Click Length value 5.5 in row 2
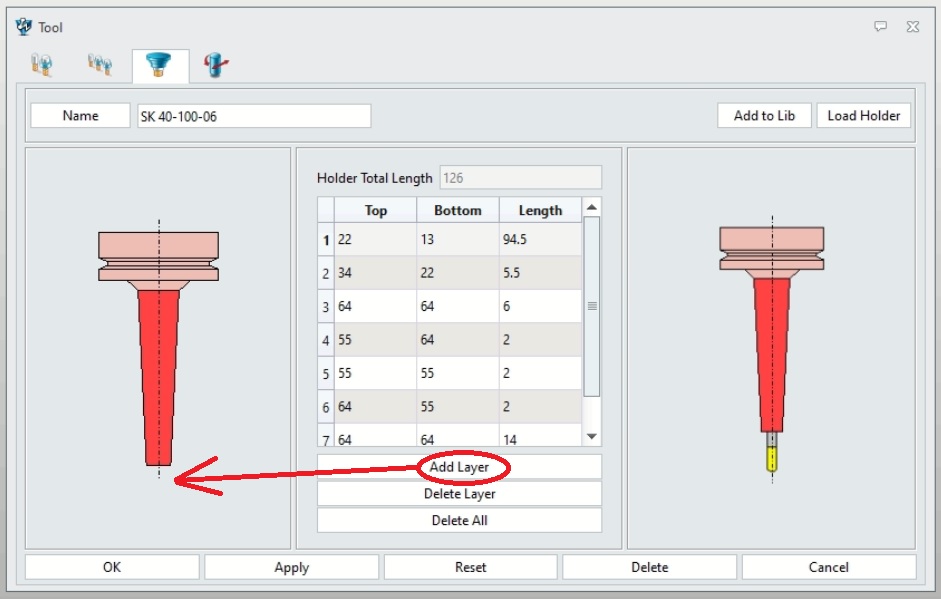Screen dimensions: 941x599 (x=540, y=273)
